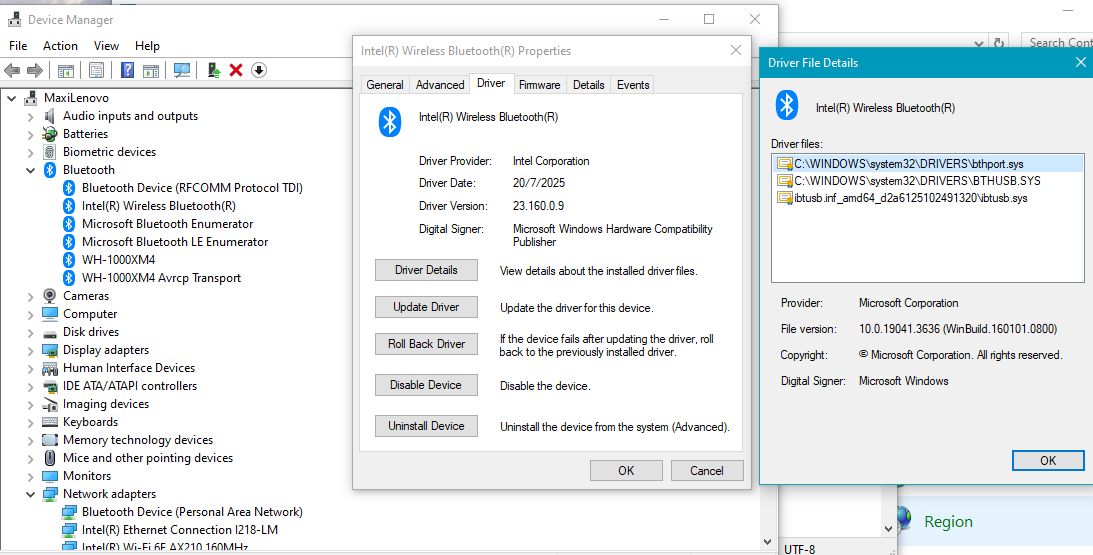Open Region link in background Control Panel
Image resolution: width=1093 pixels, height=555 pixels.
click(948, 522)
